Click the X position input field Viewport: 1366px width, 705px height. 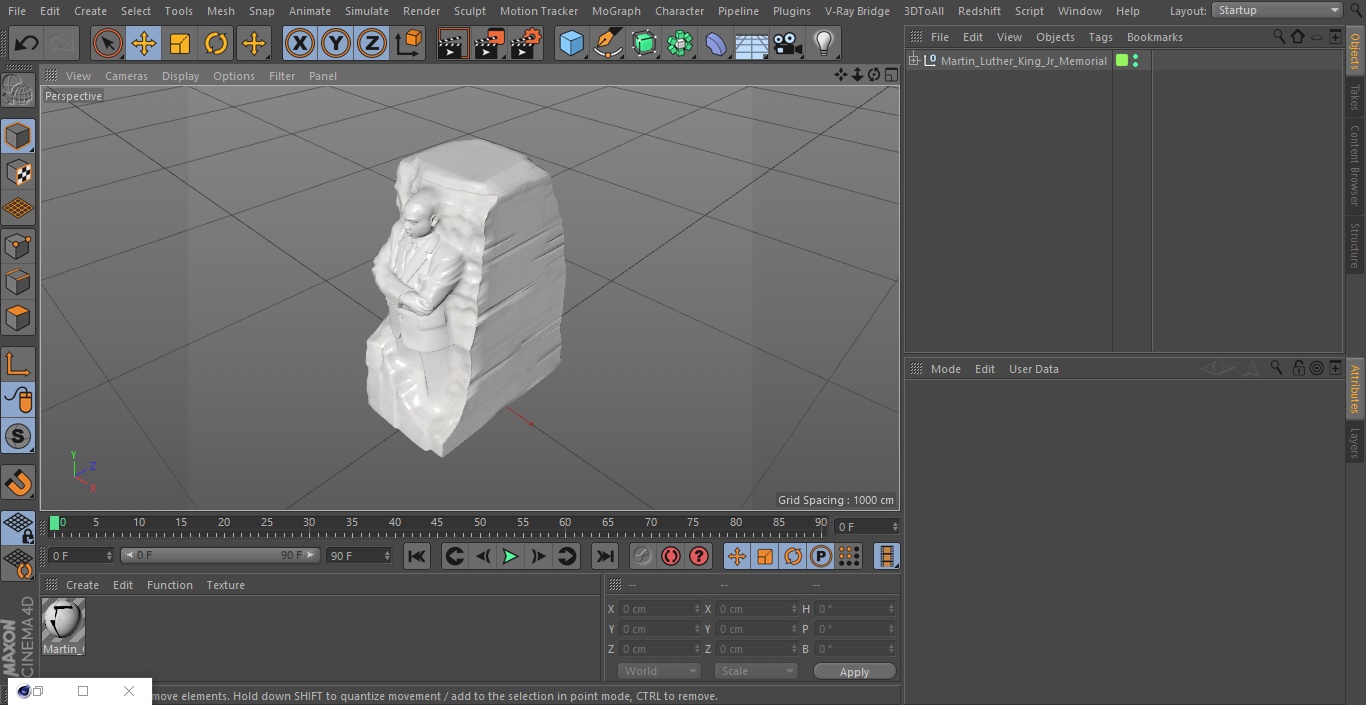(x=659, y=609)
